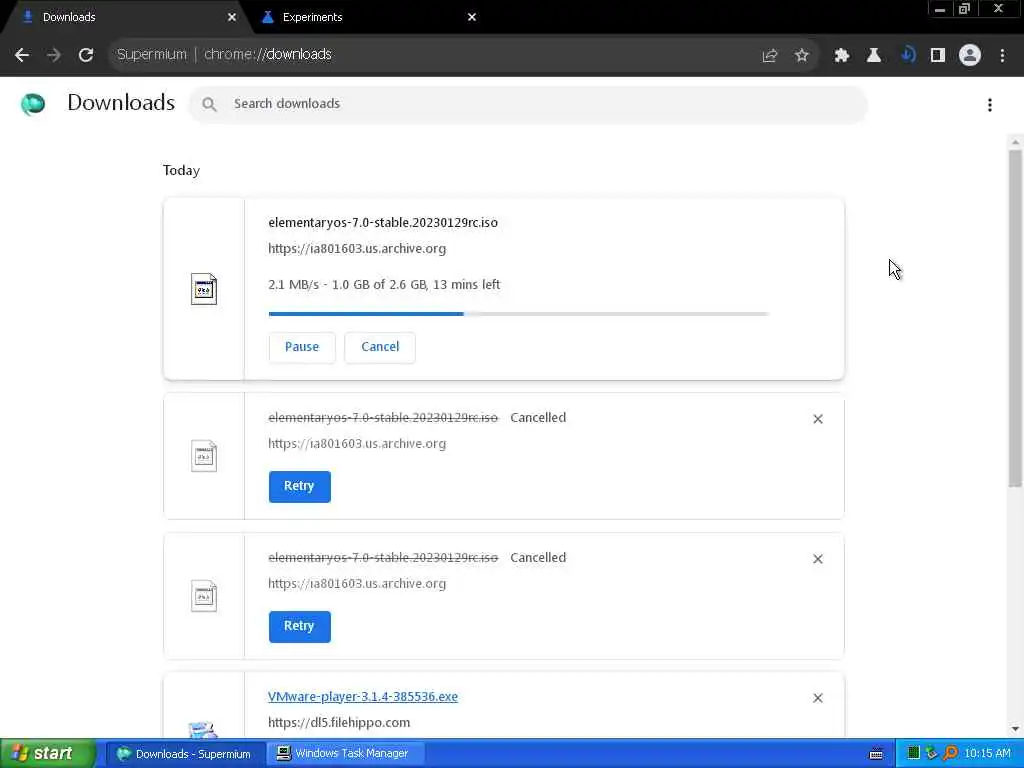Open the Windows start menu

(47, 754)
